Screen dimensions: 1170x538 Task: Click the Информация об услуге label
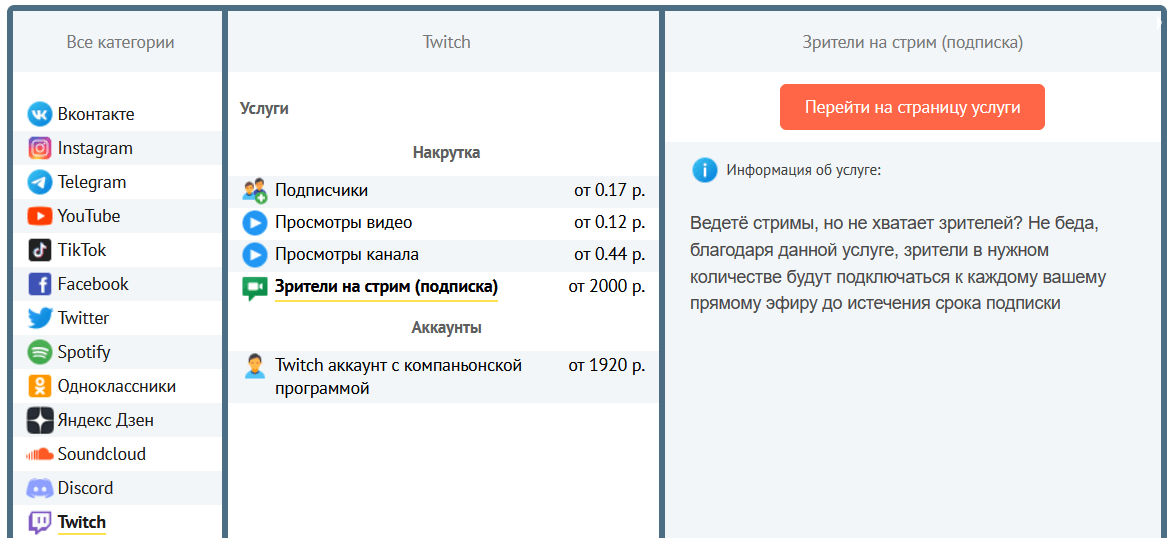coord(804,170)
